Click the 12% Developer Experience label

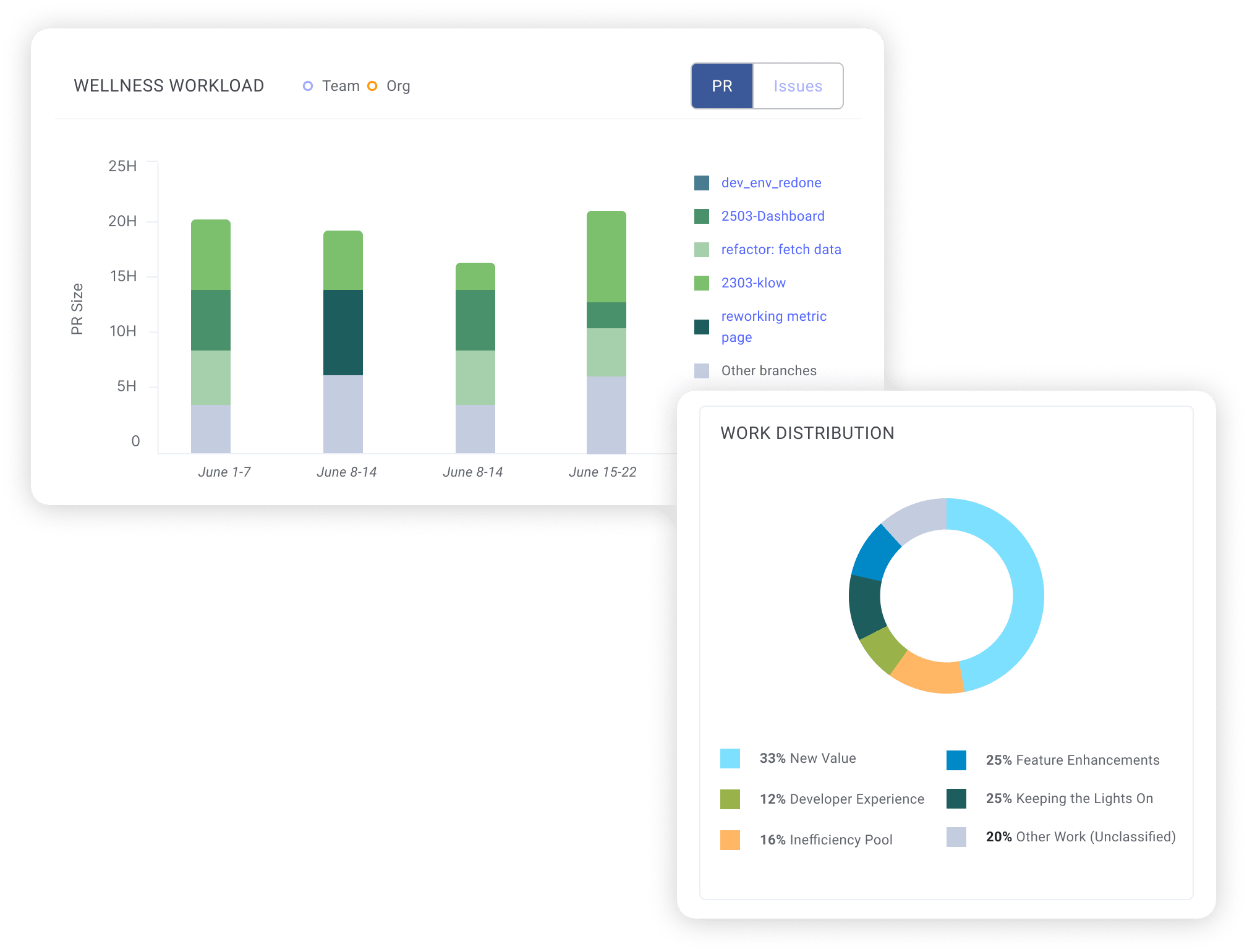click(842, 799)
